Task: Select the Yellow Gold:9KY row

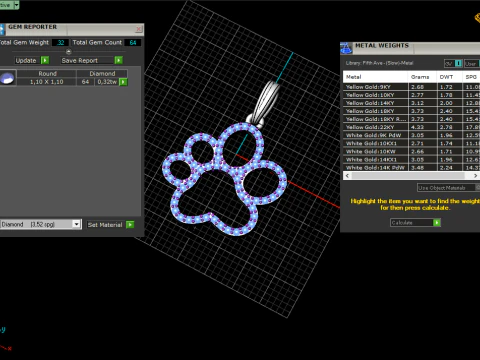Action: 412,87
